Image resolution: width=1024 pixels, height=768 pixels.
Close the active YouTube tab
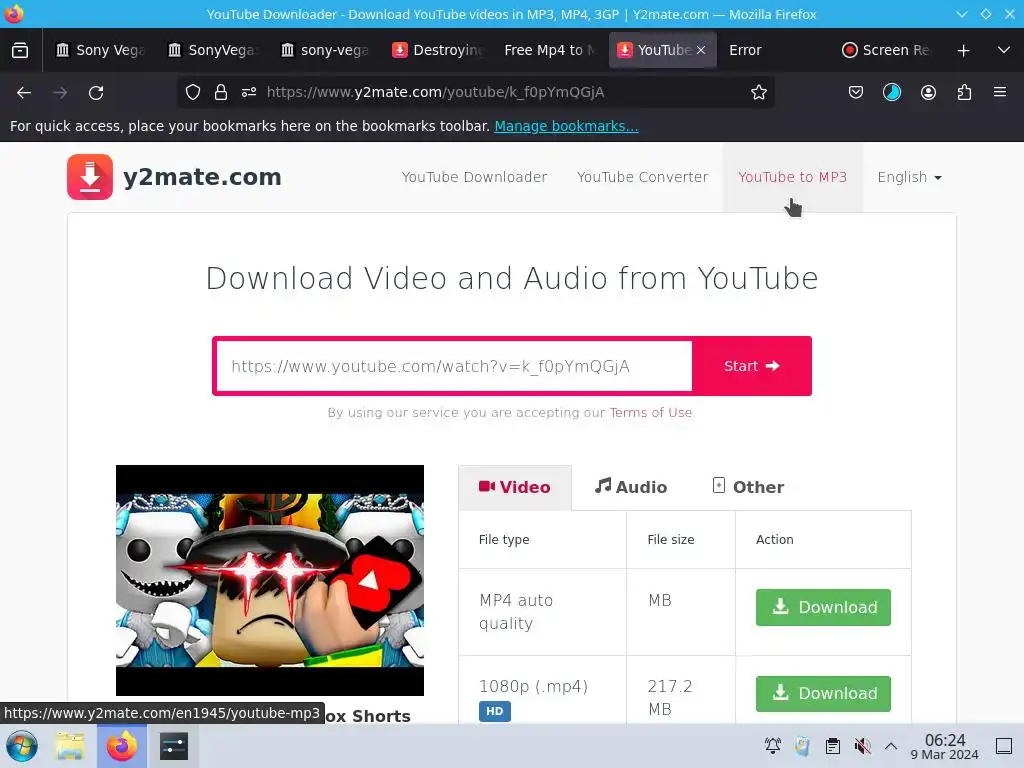tap(701, 50)
